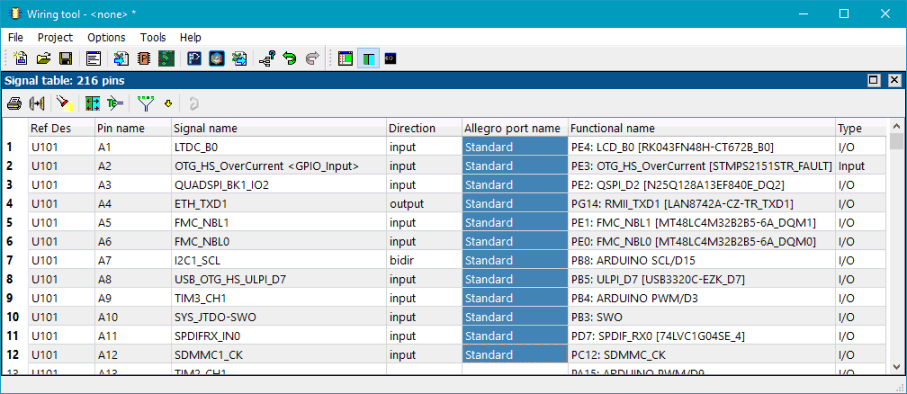Click the yellow down arrow icon
This screenshot has width=907, height=394.
pyautogui.click(x=168, y=104)
